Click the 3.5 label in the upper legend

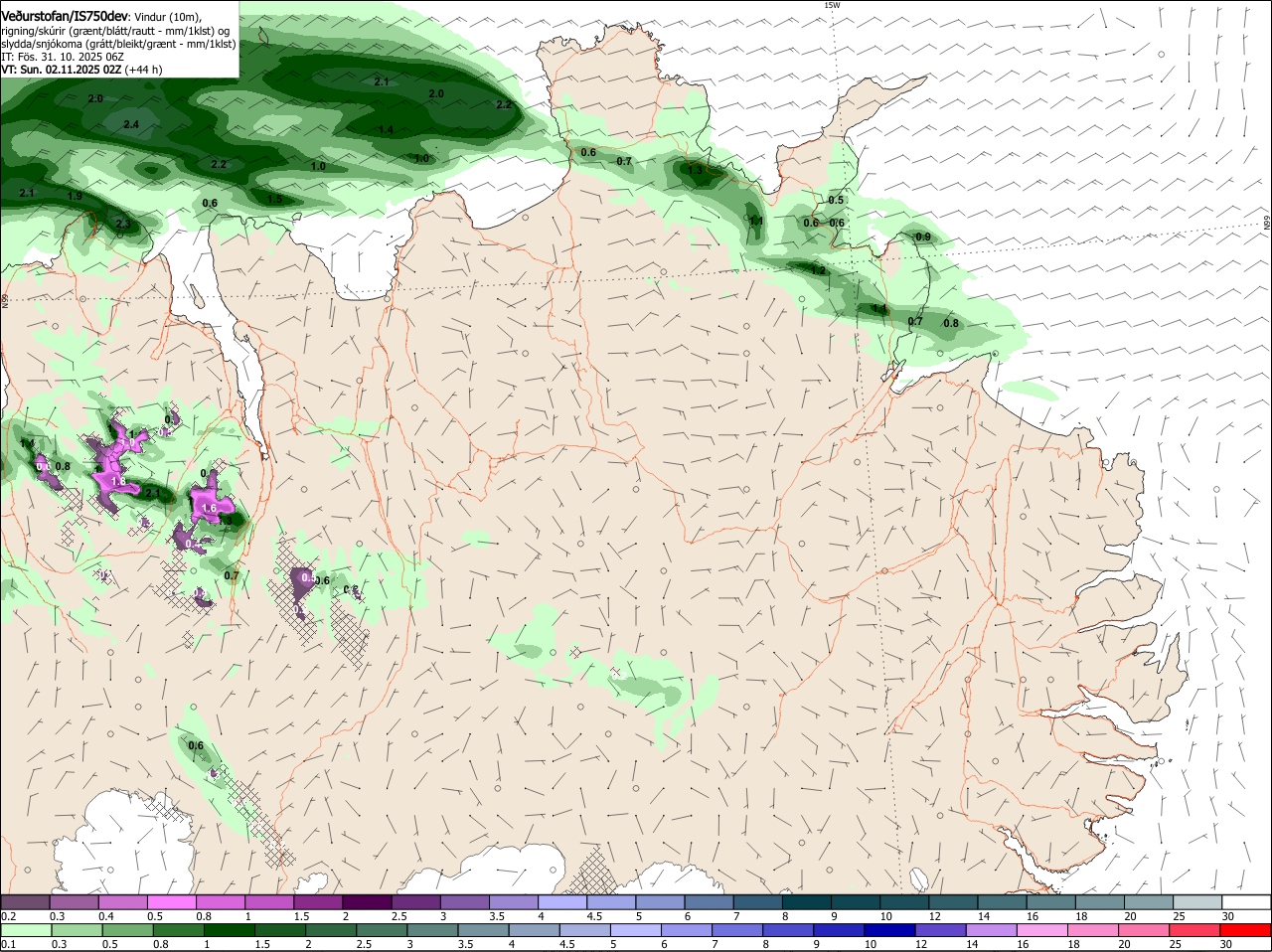click(498, 916)
